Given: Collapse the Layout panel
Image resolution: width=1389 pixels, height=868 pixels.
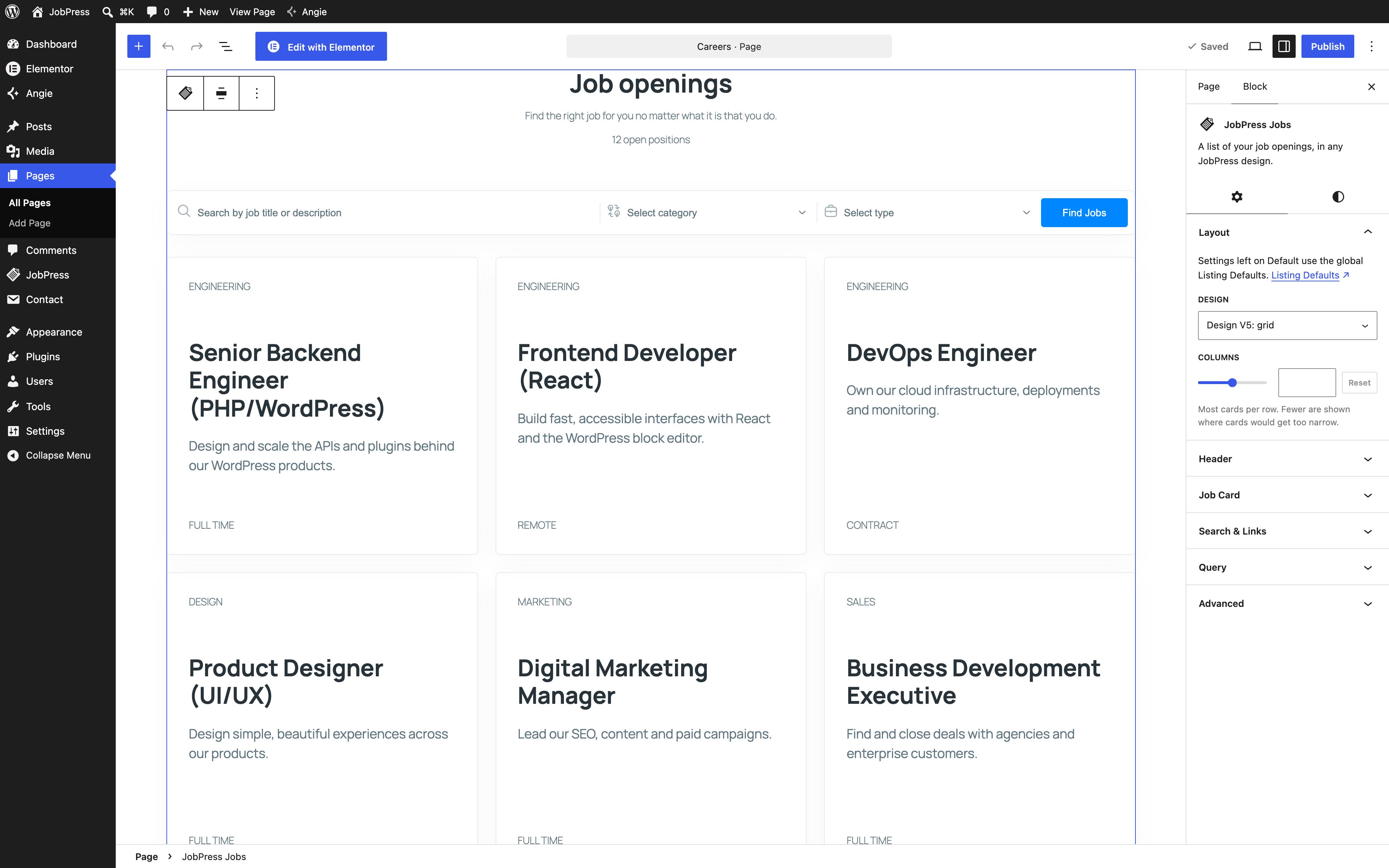Looking at the screenshot, I should tap(1287, 232).
